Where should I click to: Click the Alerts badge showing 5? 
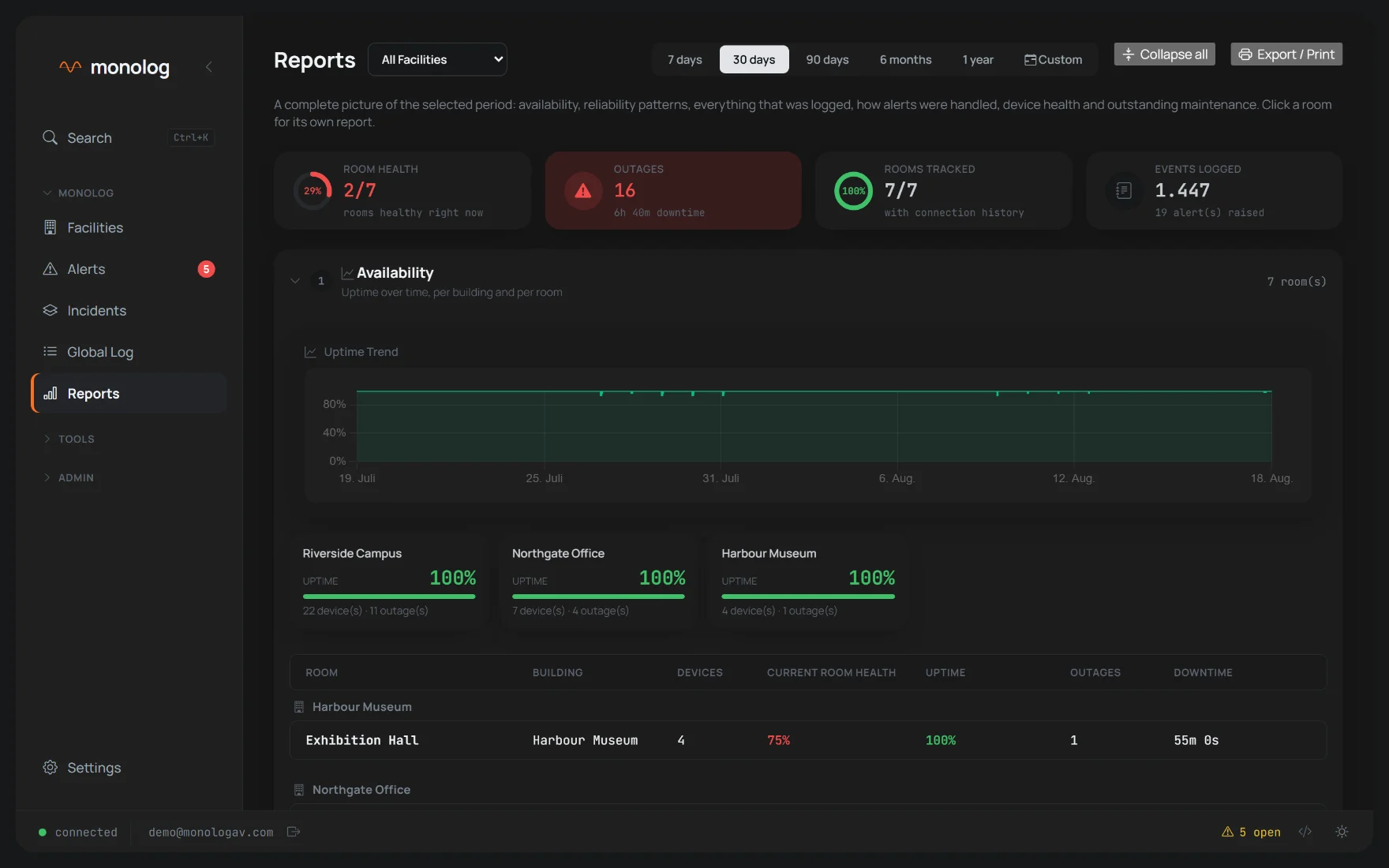coord(206,269)
